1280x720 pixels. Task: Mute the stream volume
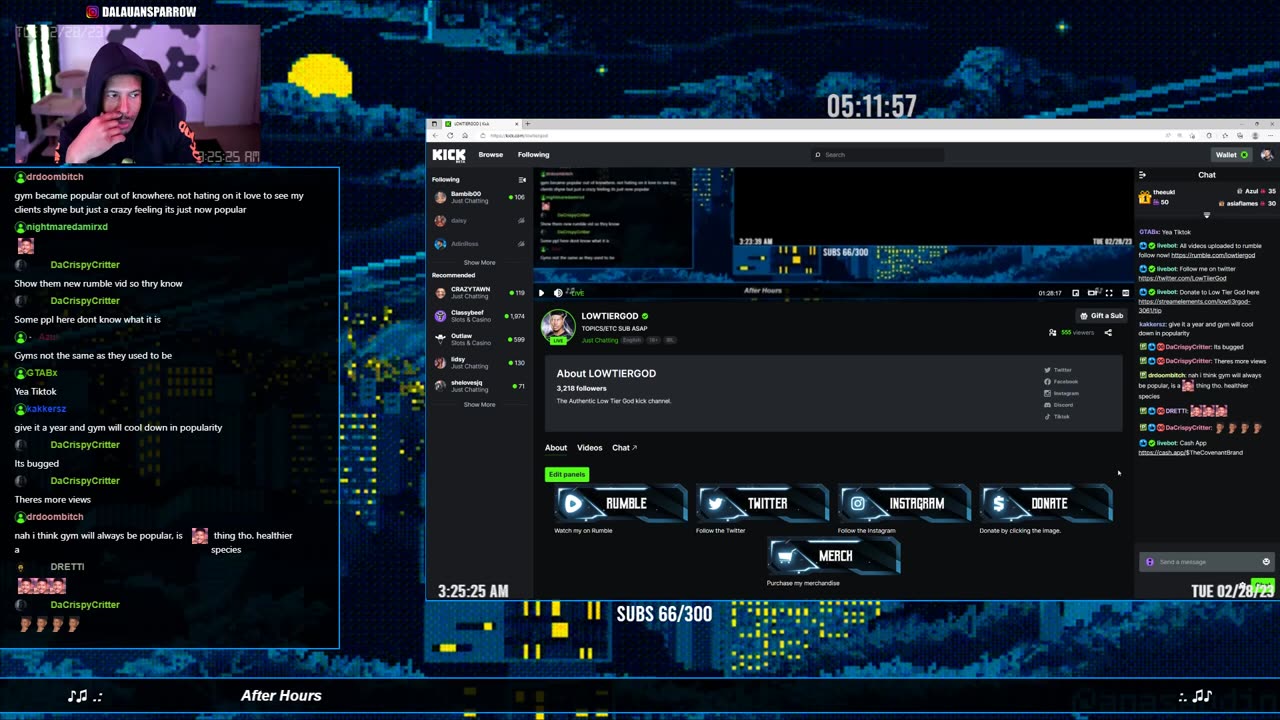coord(558,293)
